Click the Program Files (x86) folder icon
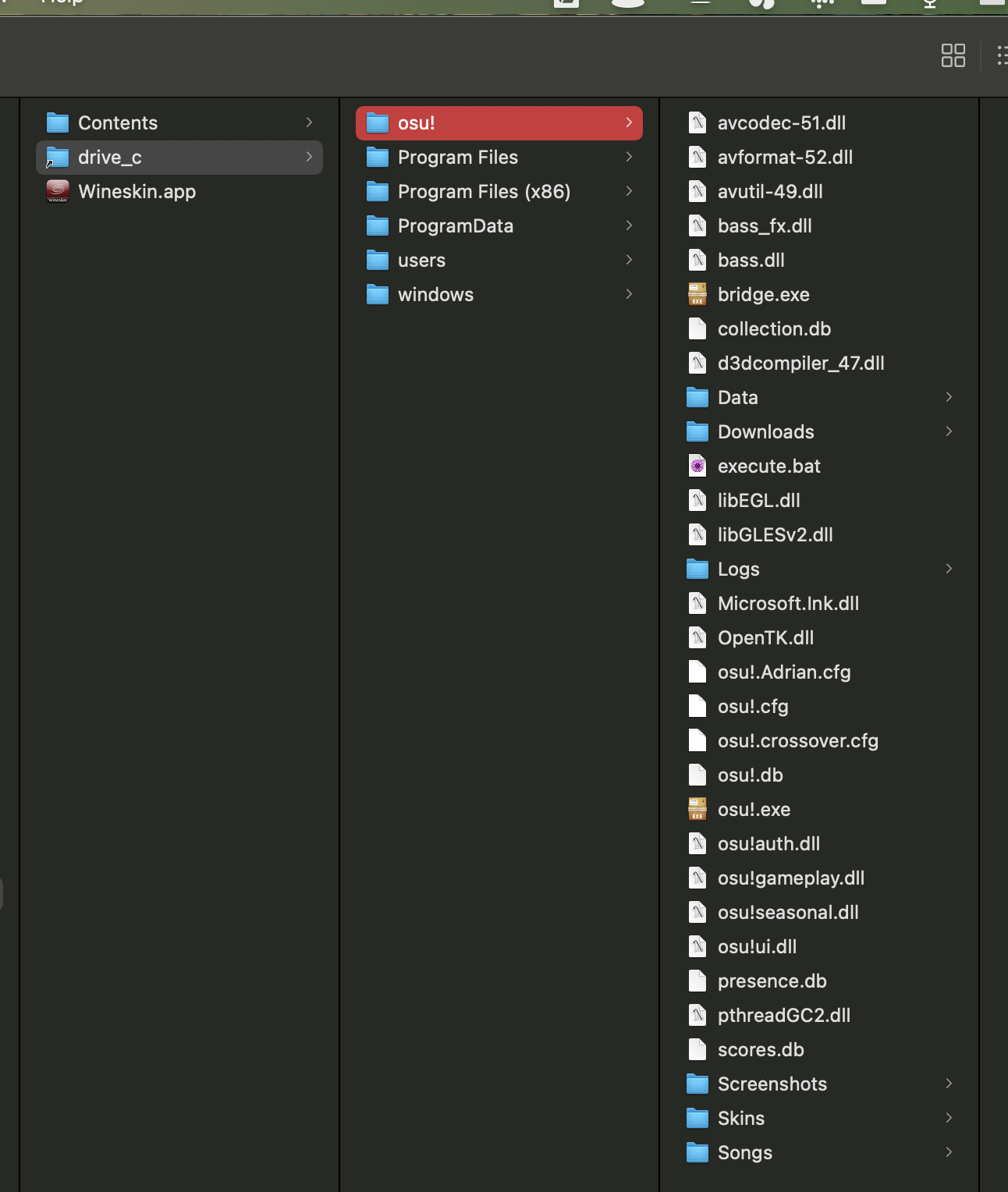1008x1192 pixels. point(378,191)
